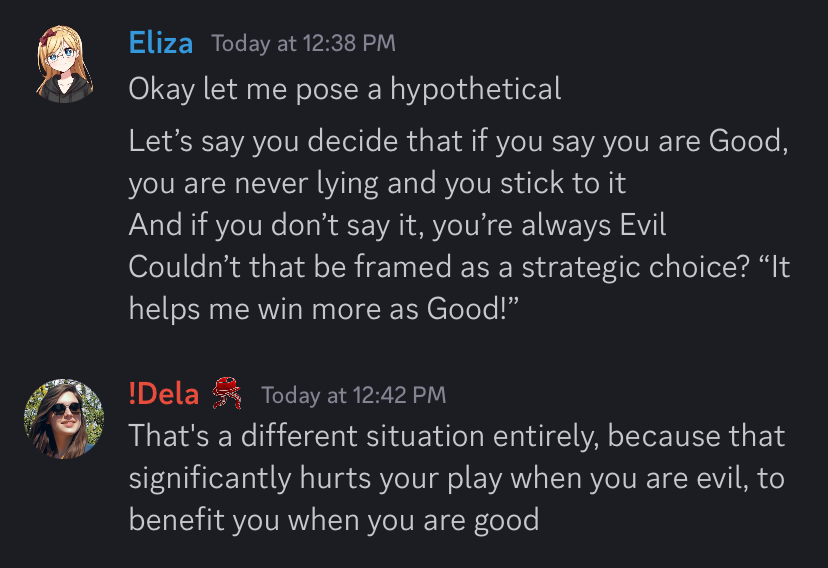Click the line "helps me win more as Good!"

(x=324, y=309)
